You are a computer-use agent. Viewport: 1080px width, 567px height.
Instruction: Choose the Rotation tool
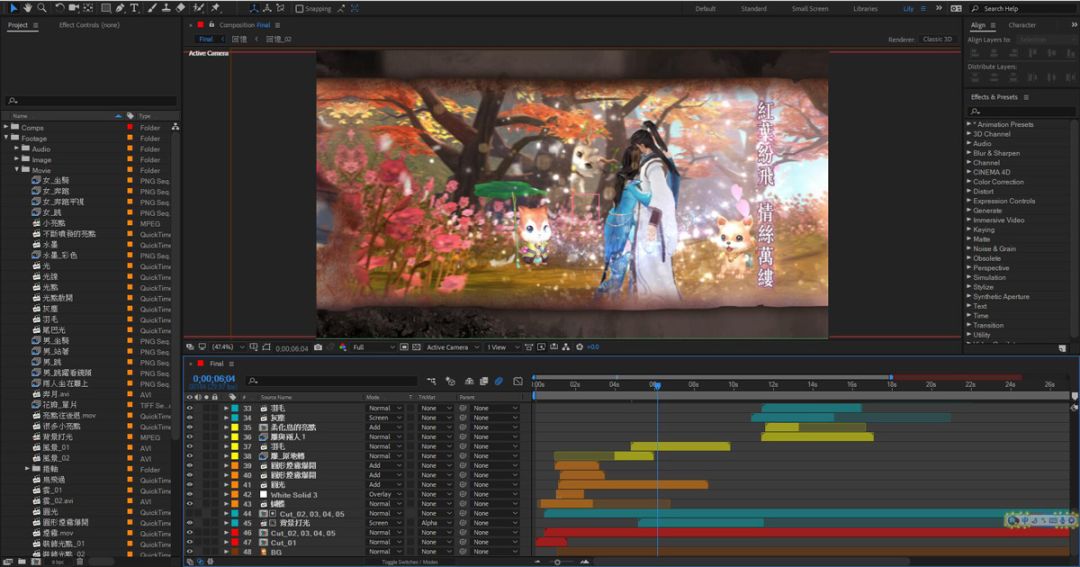pyautogui.click(x=60, y=8)
